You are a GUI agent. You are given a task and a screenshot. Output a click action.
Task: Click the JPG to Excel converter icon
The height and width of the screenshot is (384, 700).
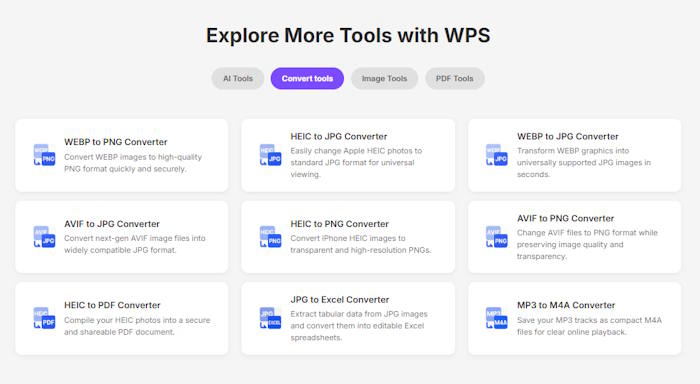click(271, 318)
